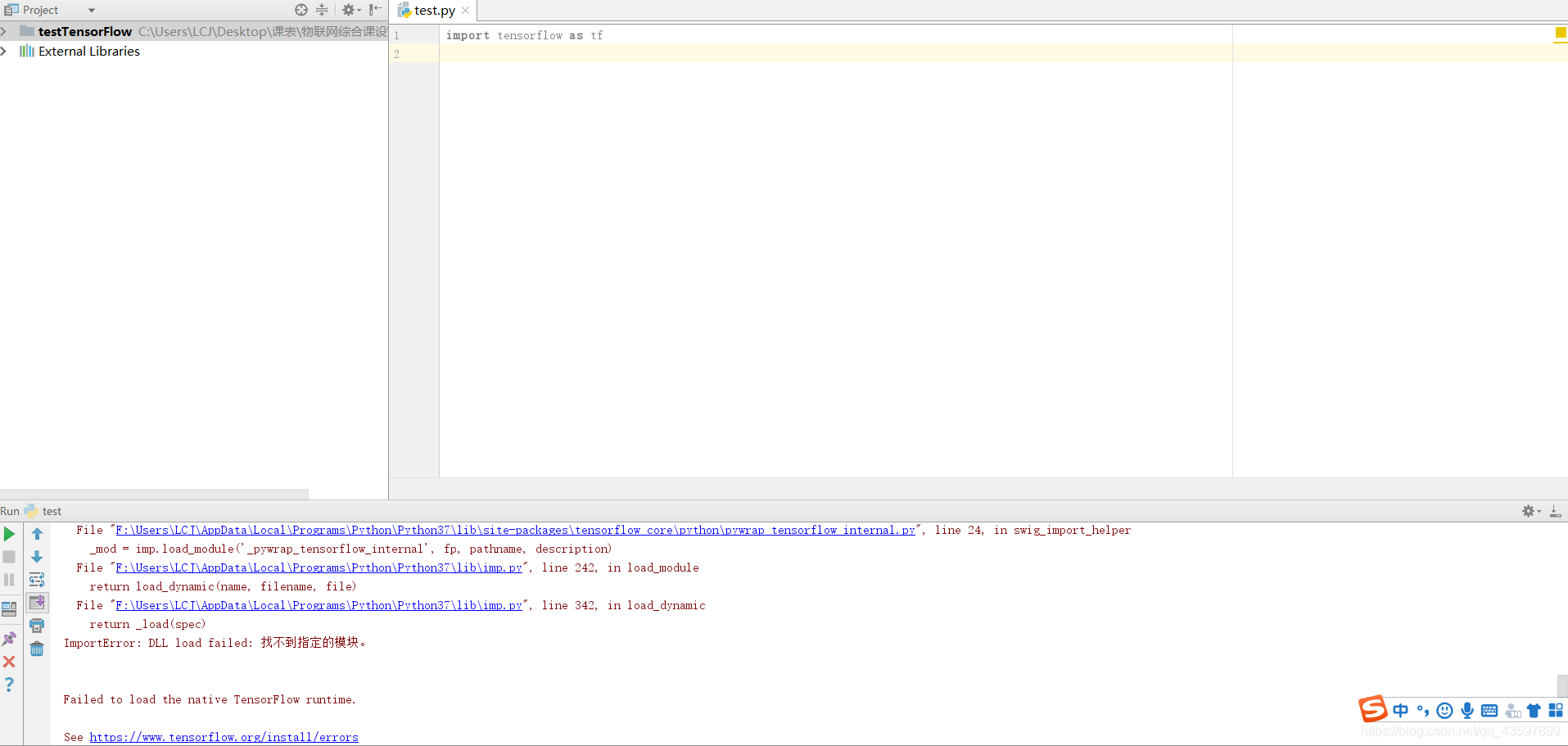Toggle punctuation mode in Sogou bar
This screenshot has height=746, width=1568.
(1423, 710)
